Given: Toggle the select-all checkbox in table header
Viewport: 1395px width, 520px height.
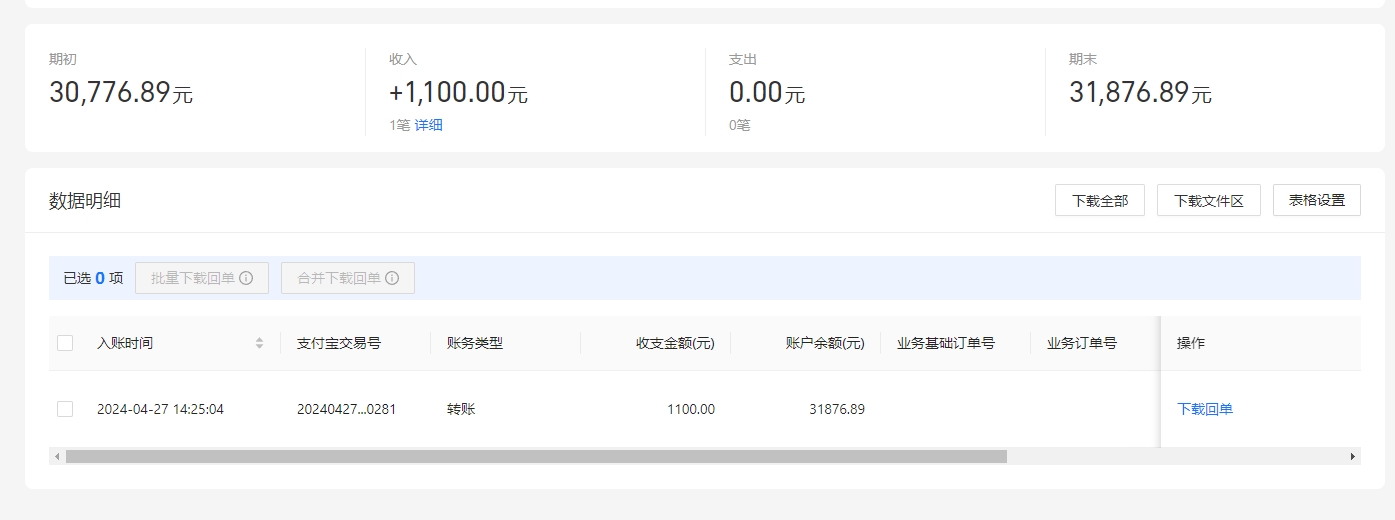Looking at the screenshot, I should coord(65,343).
